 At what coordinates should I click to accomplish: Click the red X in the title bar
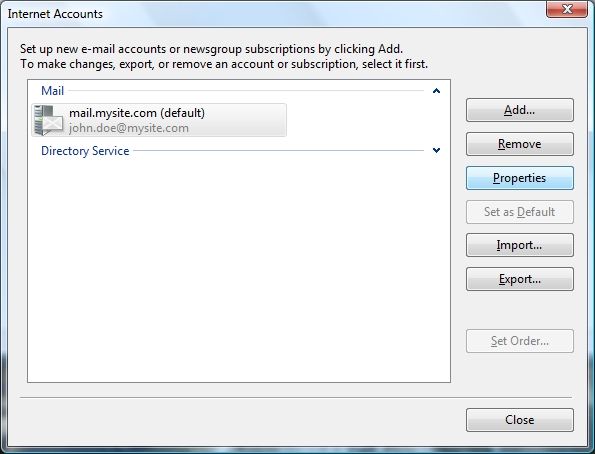tap(567, 9)
